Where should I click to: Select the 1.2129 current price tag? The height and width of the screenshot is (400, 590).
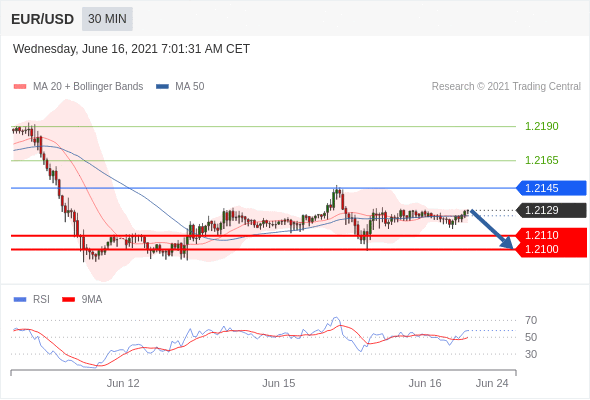click(551, 210)
